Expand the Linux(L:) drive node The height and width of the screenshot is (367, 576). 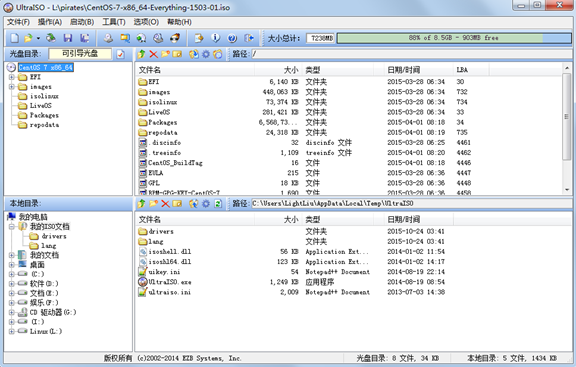11,331
